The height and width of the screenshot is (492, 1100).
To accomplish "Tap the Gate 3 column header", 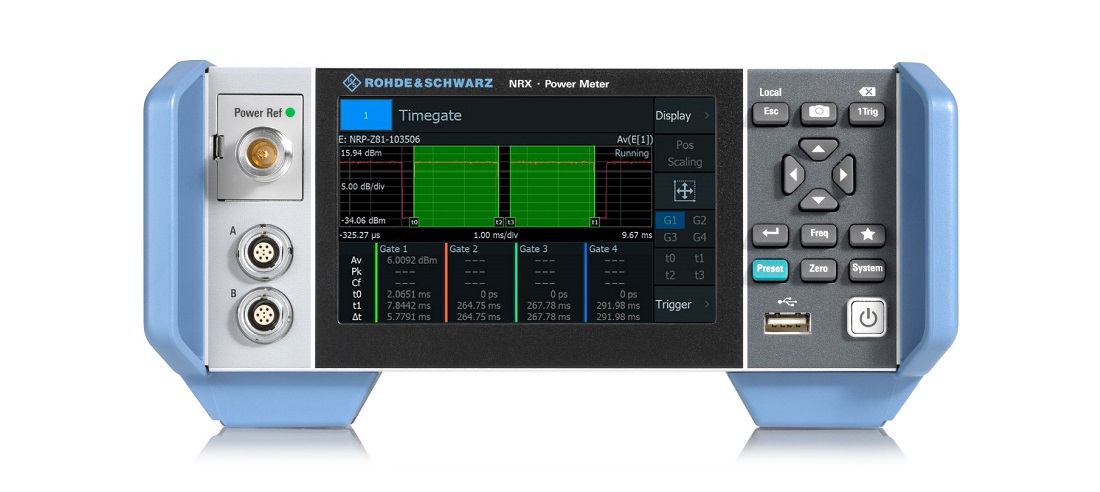I will coord(533,248).
